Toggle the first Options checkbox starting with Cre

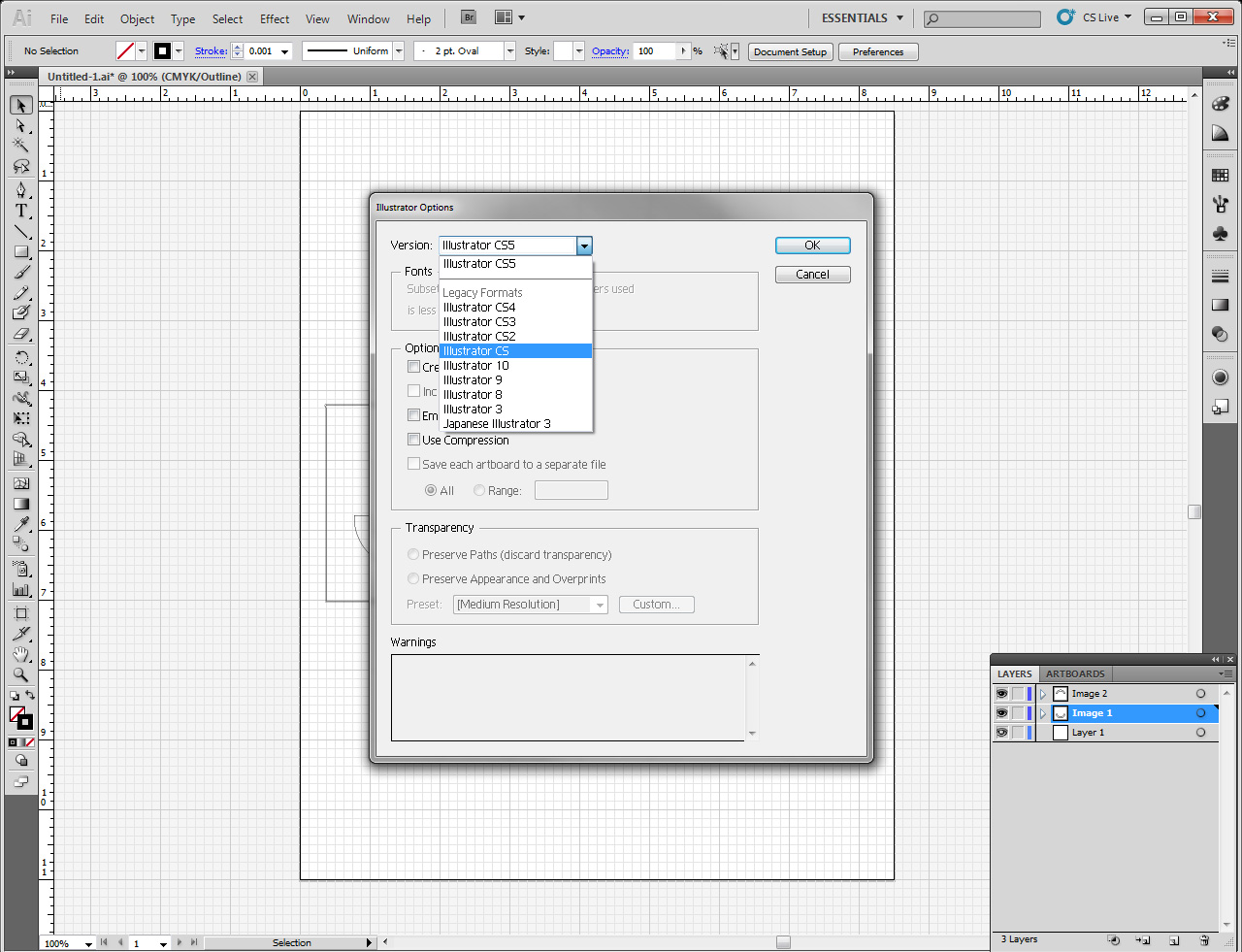click(413, 367)
